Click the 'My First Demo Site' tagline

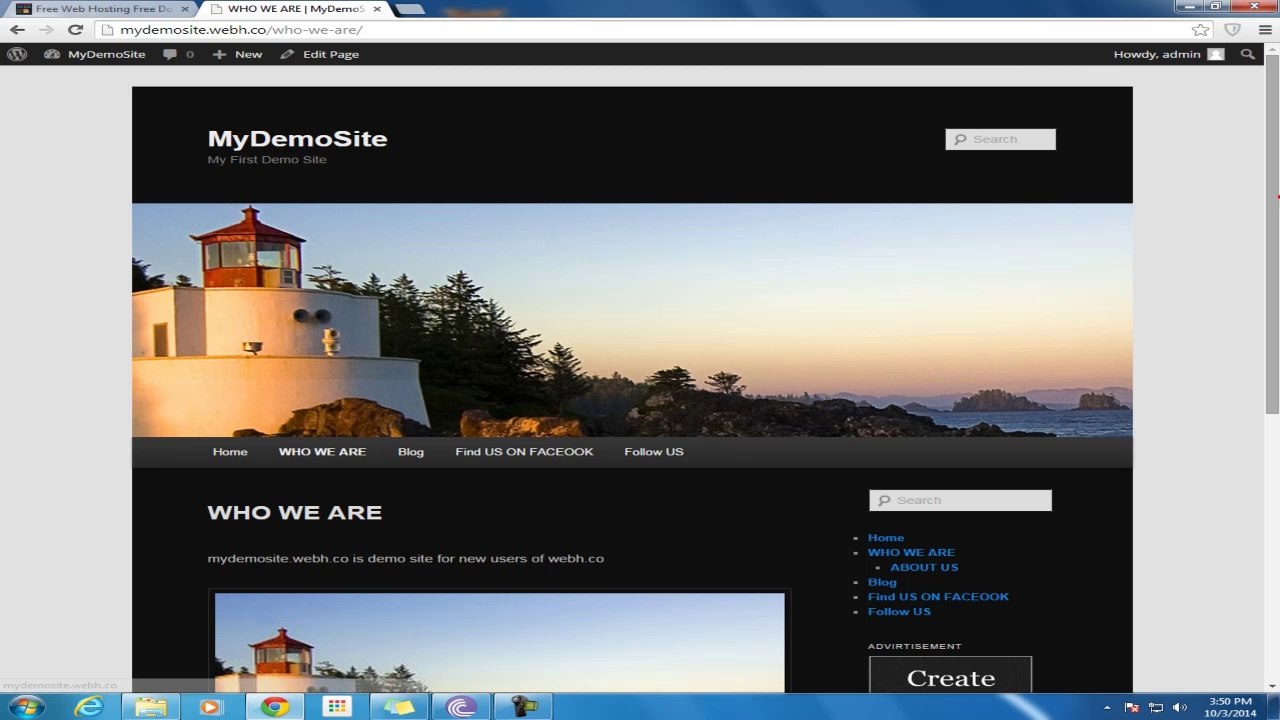tap(267, 160)
